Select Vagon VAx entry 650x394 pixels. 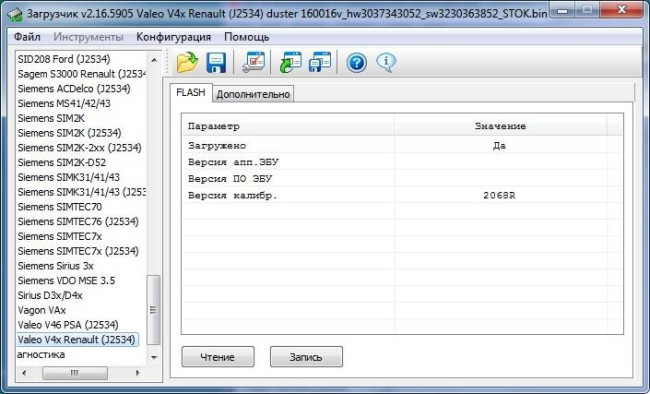[41, 310]
